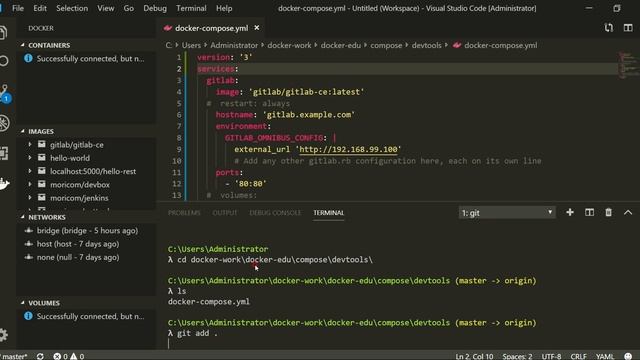Screen dimensions: 640x360
Task: Click the gitlab/gitlab-ce image icon
Action: (x=42, y=144)
